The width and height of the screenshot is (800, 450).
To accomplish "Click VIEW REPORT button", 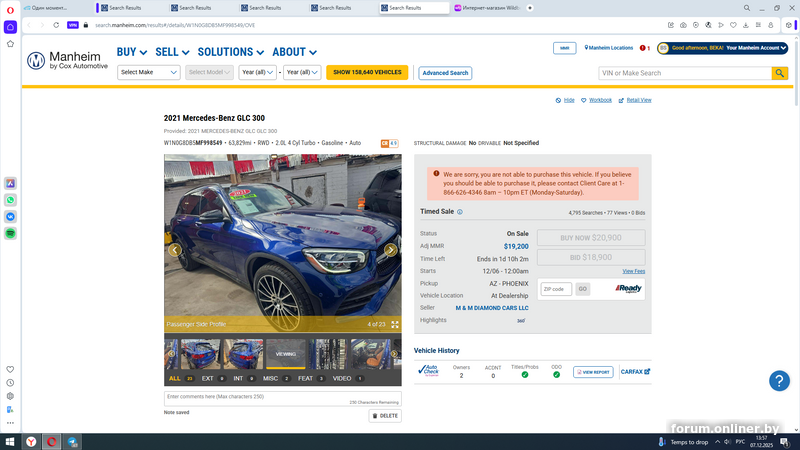I will 593,372.
